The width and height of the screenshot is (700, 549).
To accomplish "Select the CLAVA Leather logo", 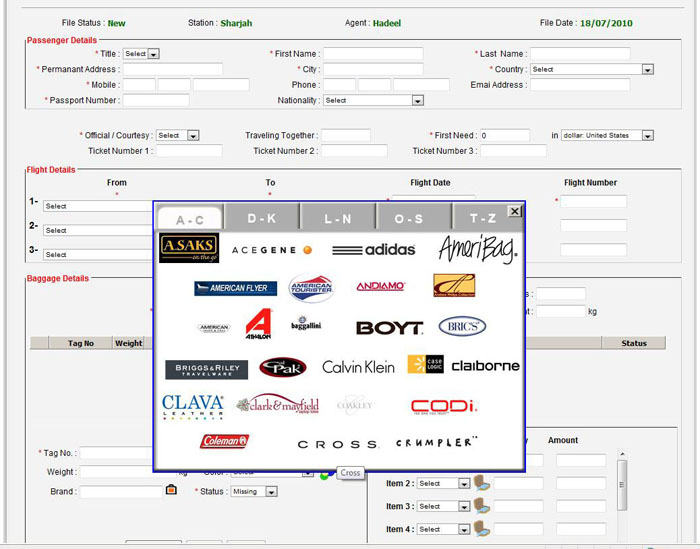I will (193, 405).
